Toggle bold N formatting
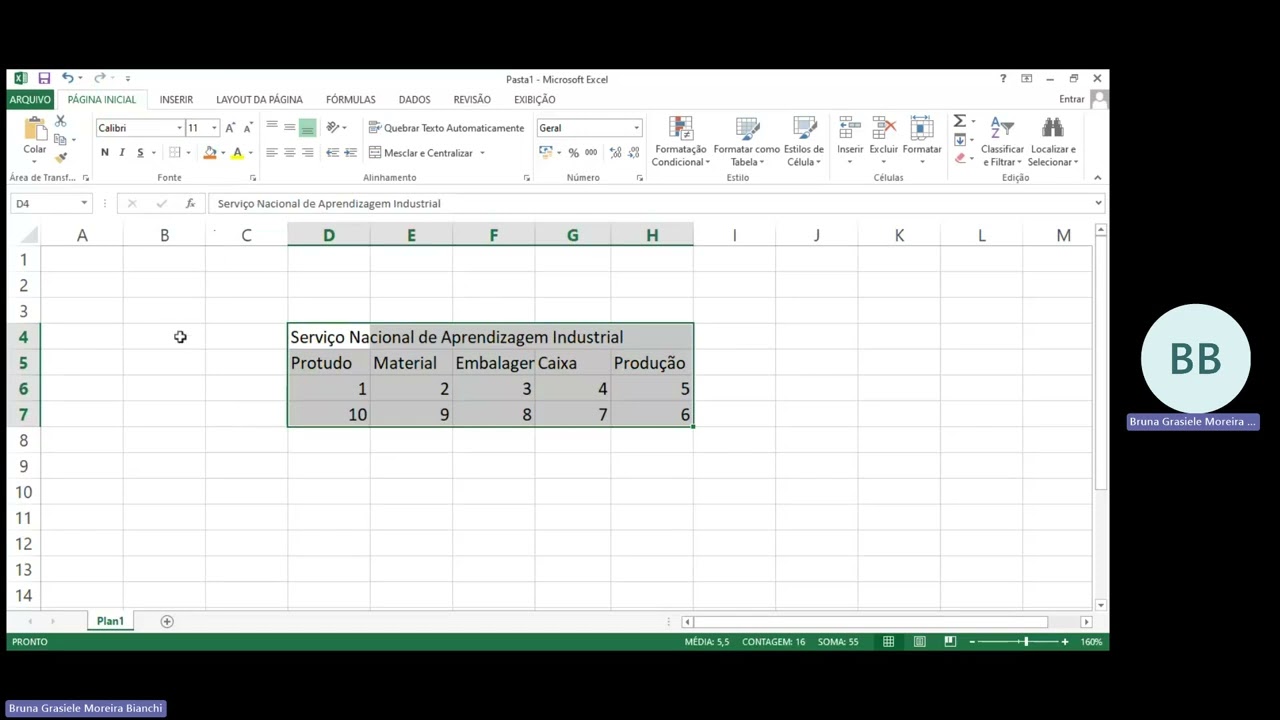This screenshot has width=1280, height=720. point(104,153)
